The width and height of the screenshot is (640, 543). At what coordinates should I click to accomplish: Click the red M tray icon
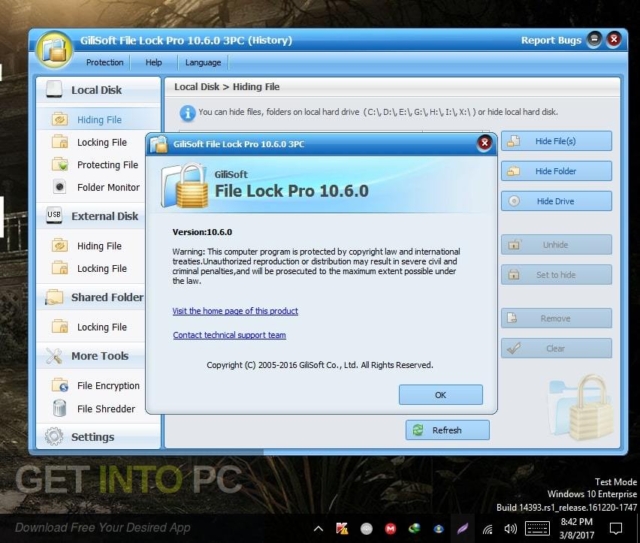[x=391, y=529]
